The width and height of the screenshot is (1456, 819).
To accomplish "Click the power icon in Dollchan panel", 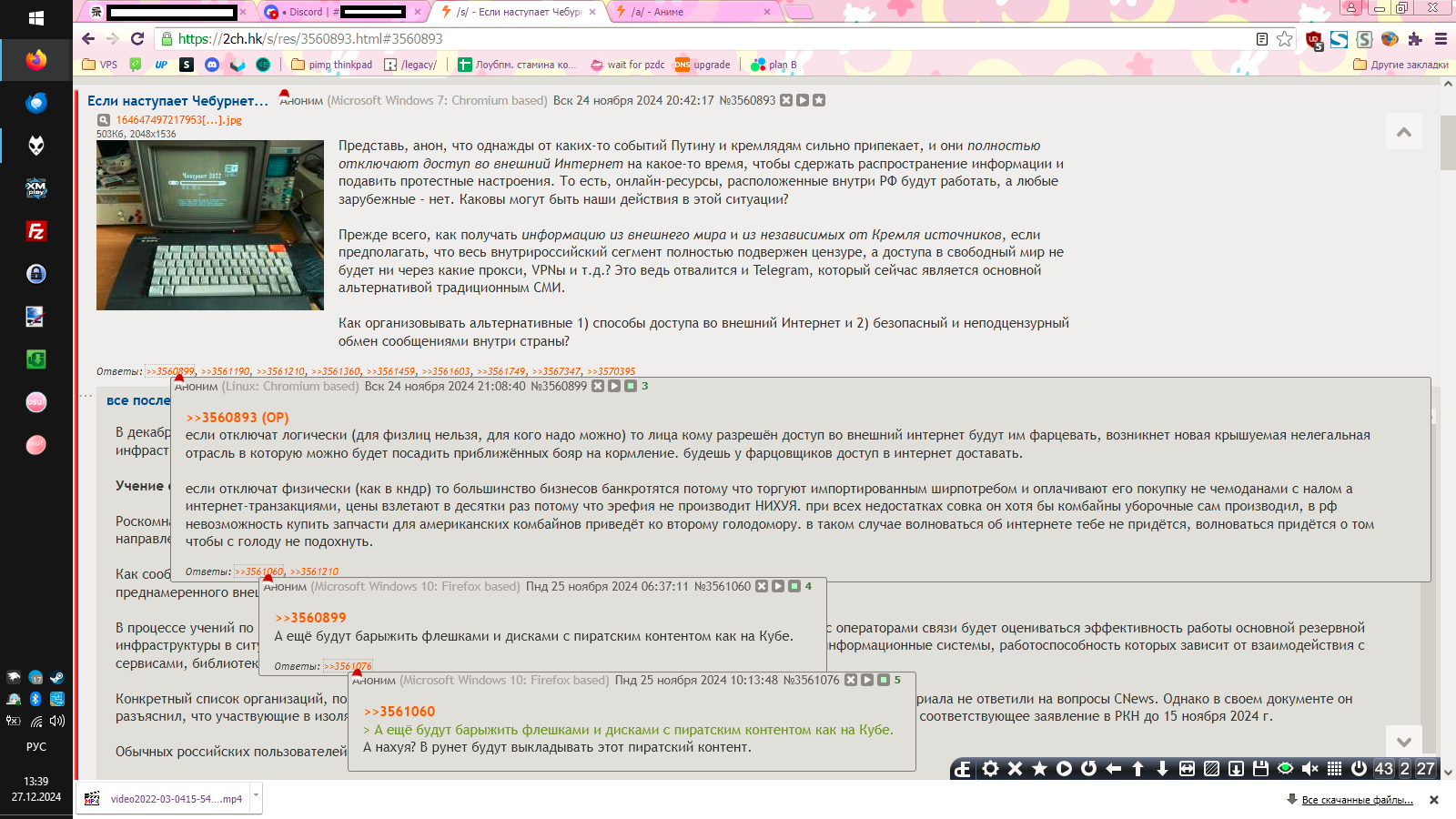I will pyautogui.click(x=1359, y=769).
